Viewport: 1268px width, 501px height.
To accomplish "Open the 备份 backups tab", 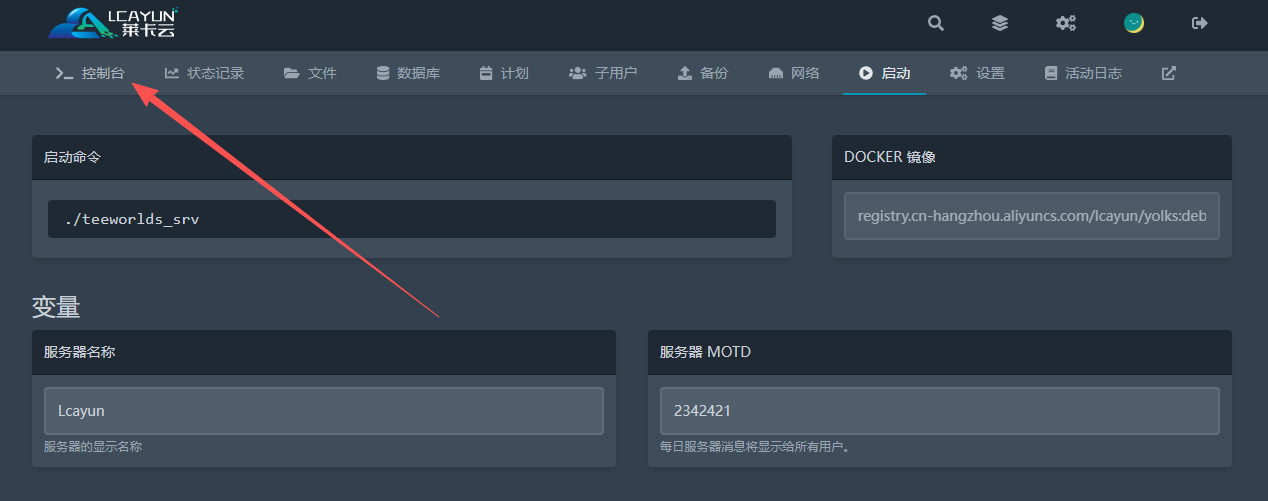I will (702, 73).
